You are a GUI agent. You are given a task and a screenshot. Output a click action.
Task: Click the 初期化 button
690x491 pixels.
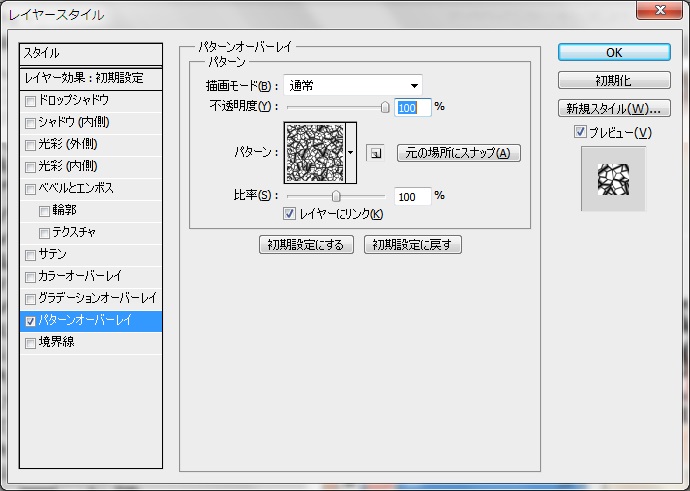tap(614, 81)
